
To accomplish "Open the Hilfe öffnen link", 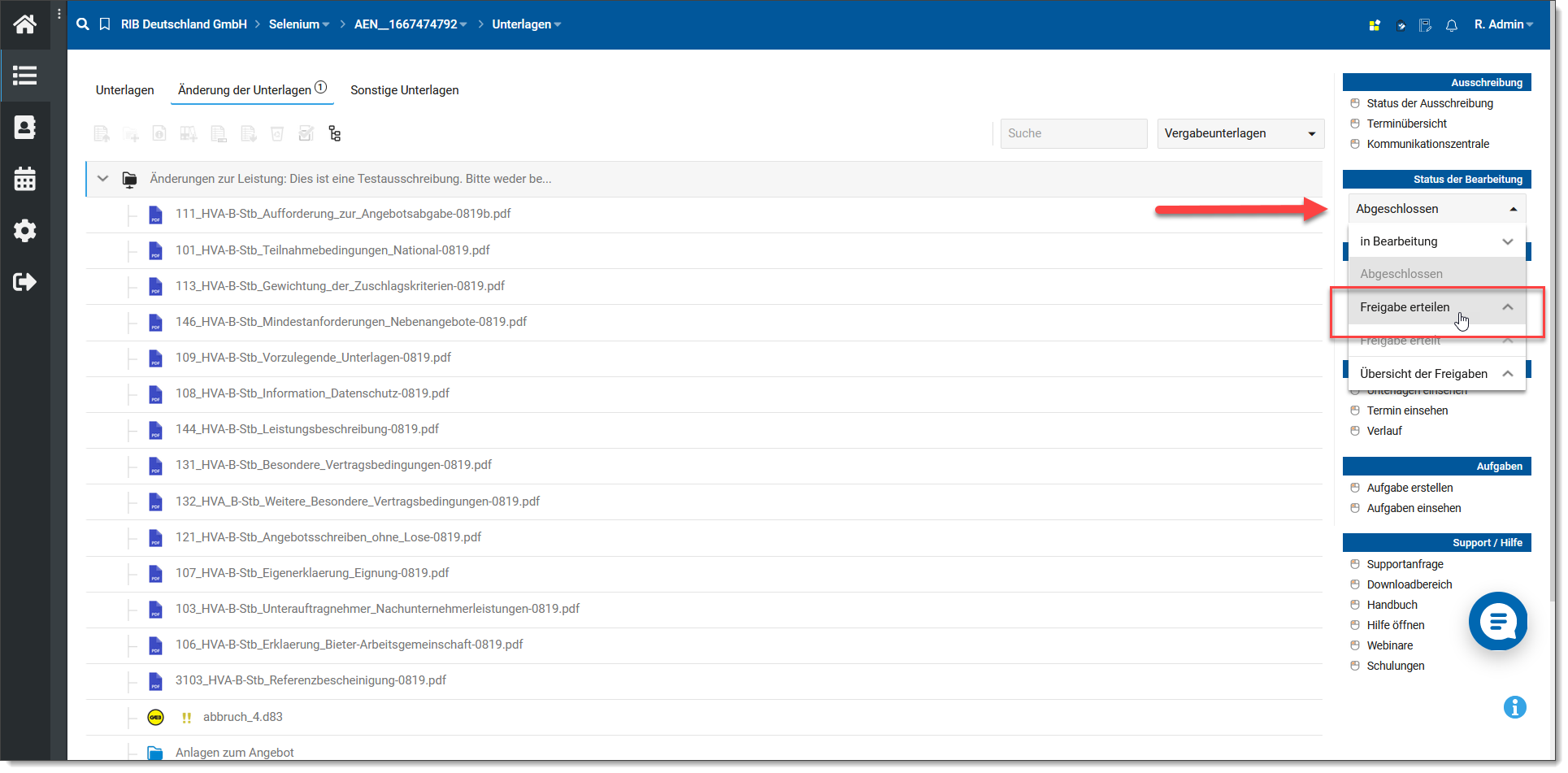I will click(x=1396, y=625).
